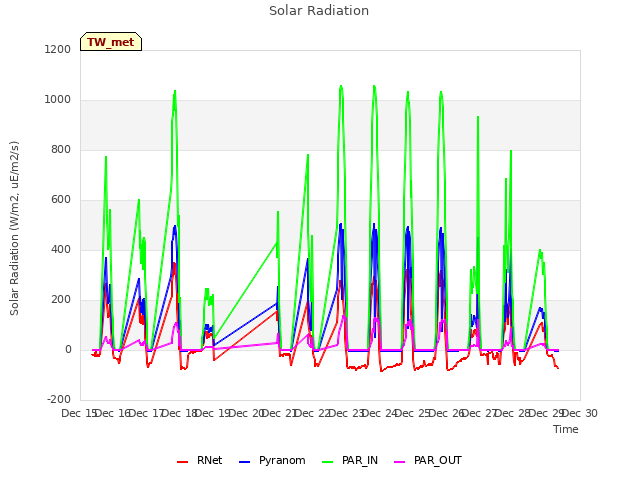Image resolution: width=640 pixels, height=480 pixels.
Task: Click the TW_met annotation label
Action: (111, 42)
